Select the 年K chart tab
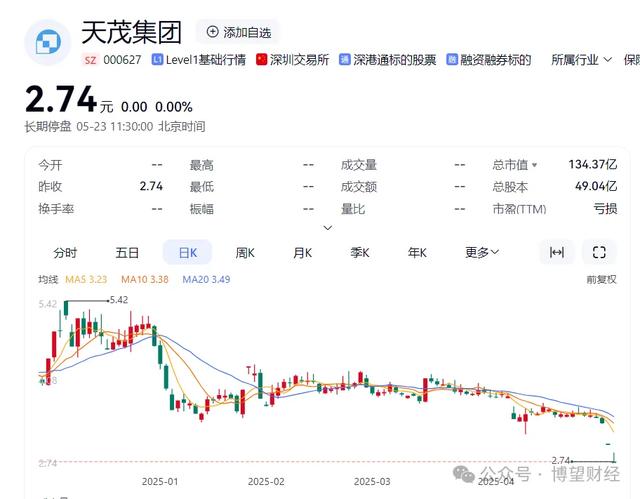Image resolution: width=640 pixels, height=499 pixels. click(x=417, y=253)
